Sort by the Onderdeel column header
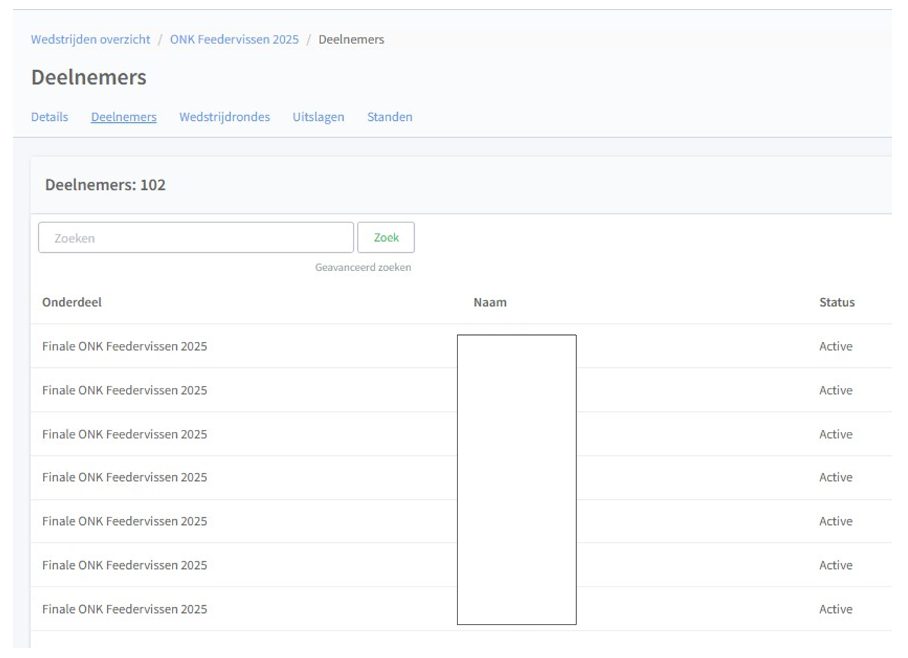This screenshot has width=908, height=658. tap(72, 302)
